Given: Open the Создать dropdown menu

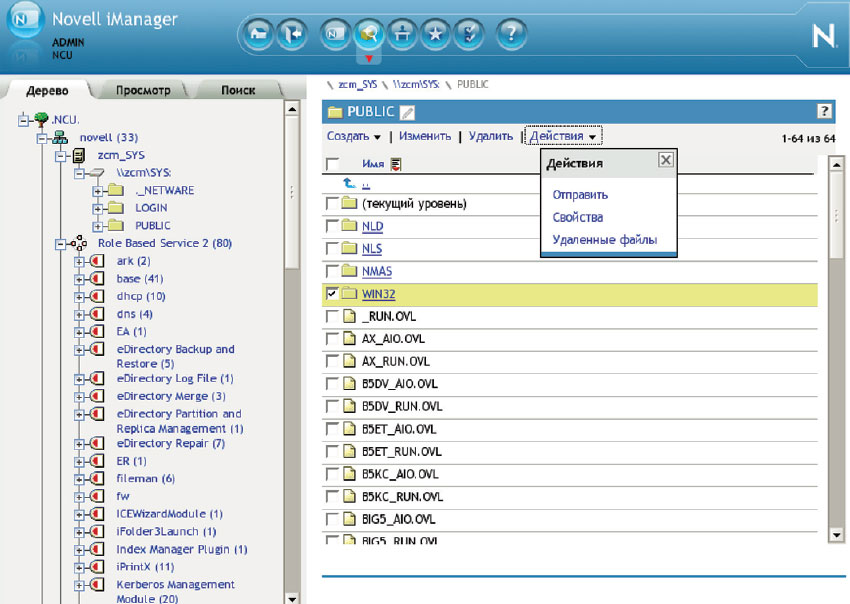Looking at the screenshot, I should point(353,136).
